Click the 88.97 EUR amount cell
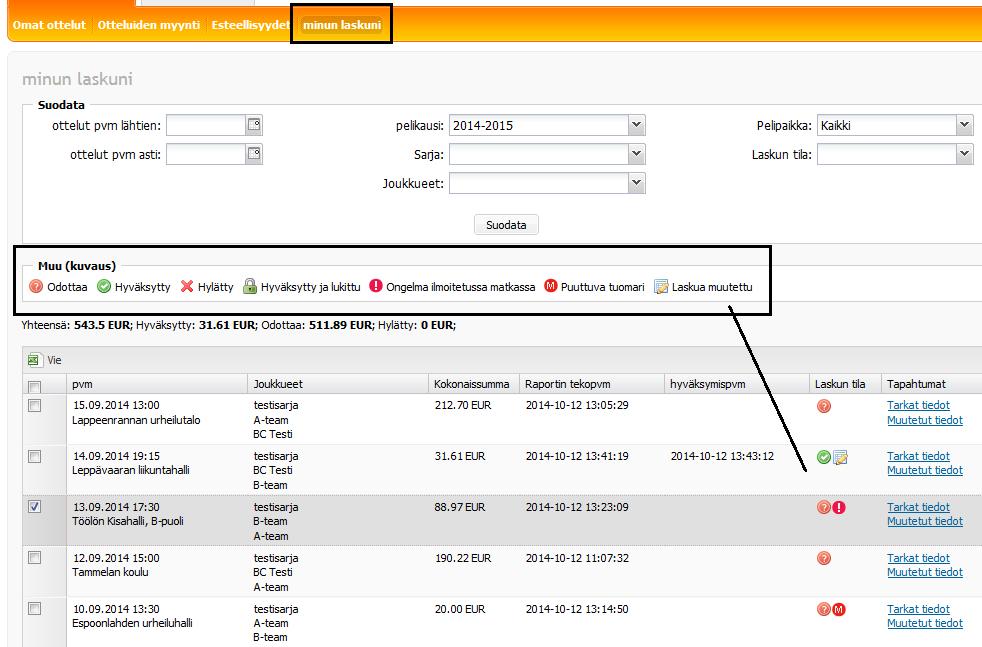 460,507
